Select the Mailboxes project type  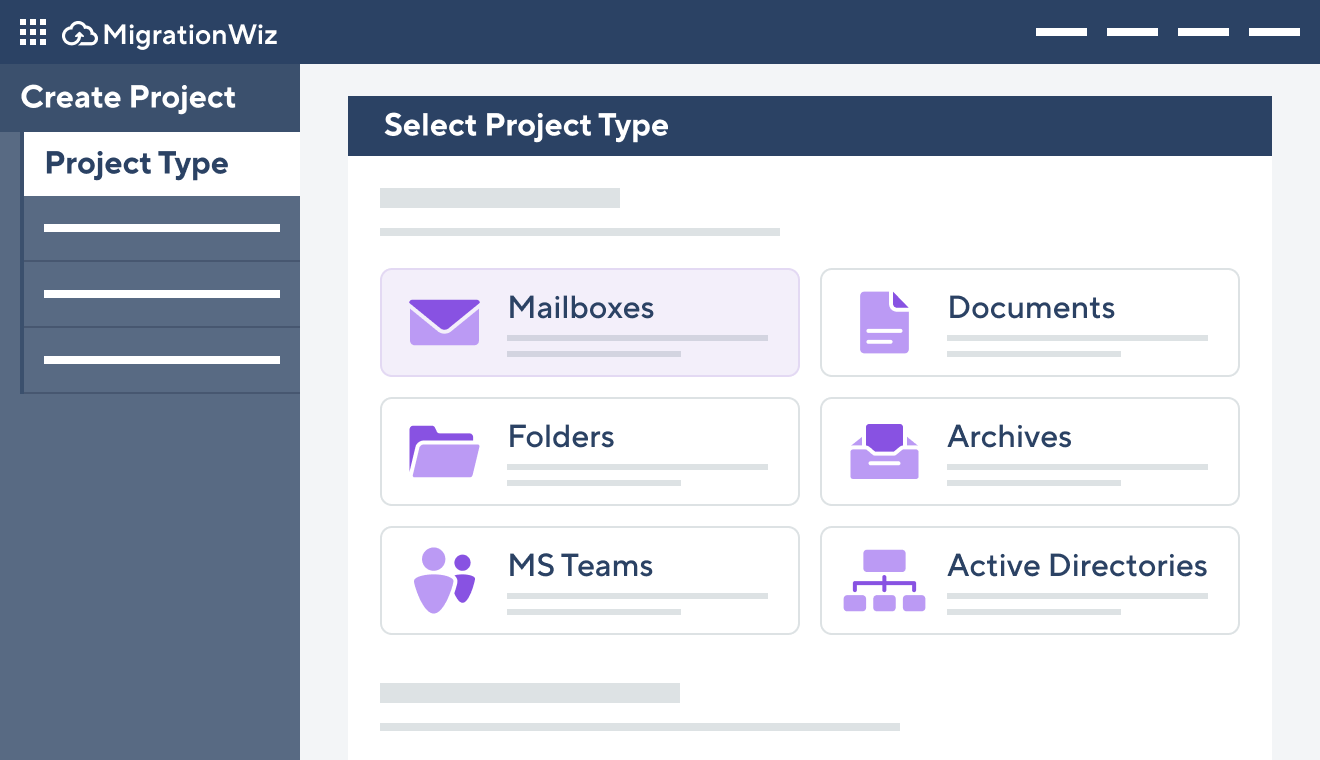589,322
